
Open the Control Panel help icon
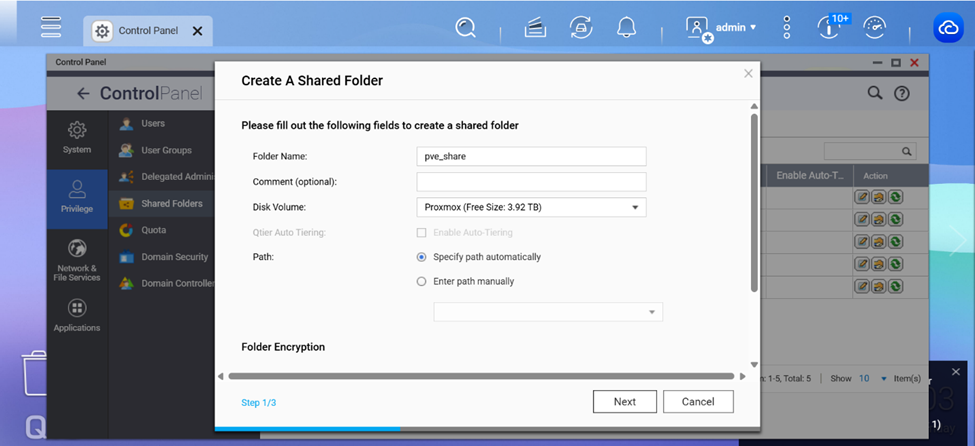coord(901,93)
